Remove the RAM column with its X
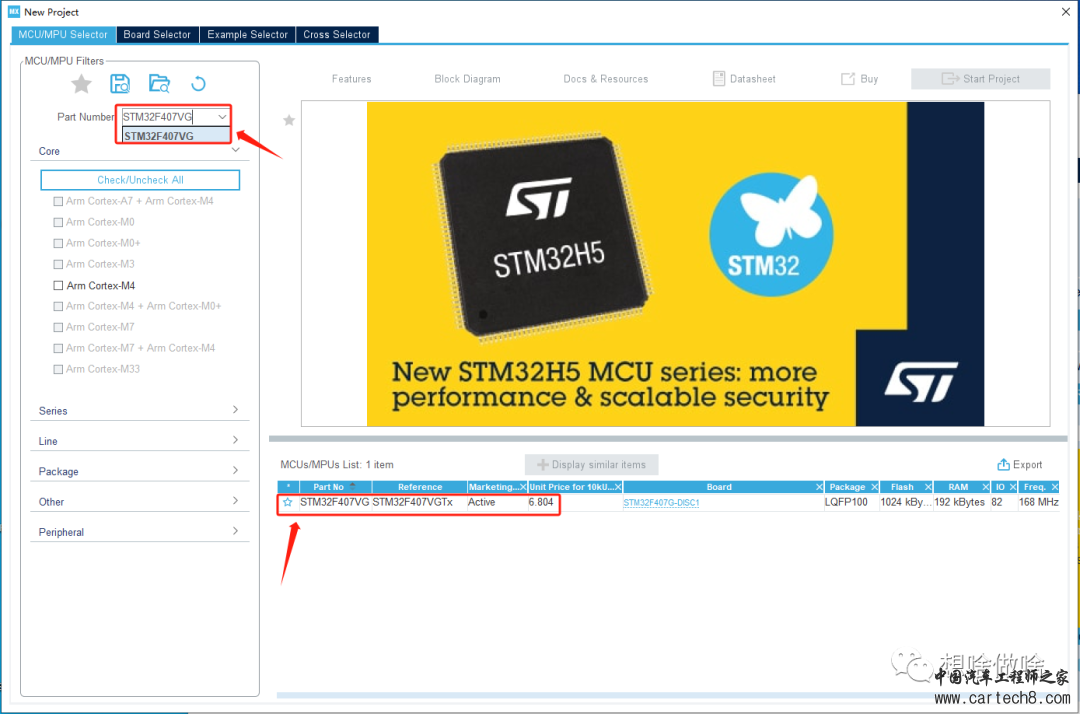Screen dimensions: 1080x714 [986, 487]
